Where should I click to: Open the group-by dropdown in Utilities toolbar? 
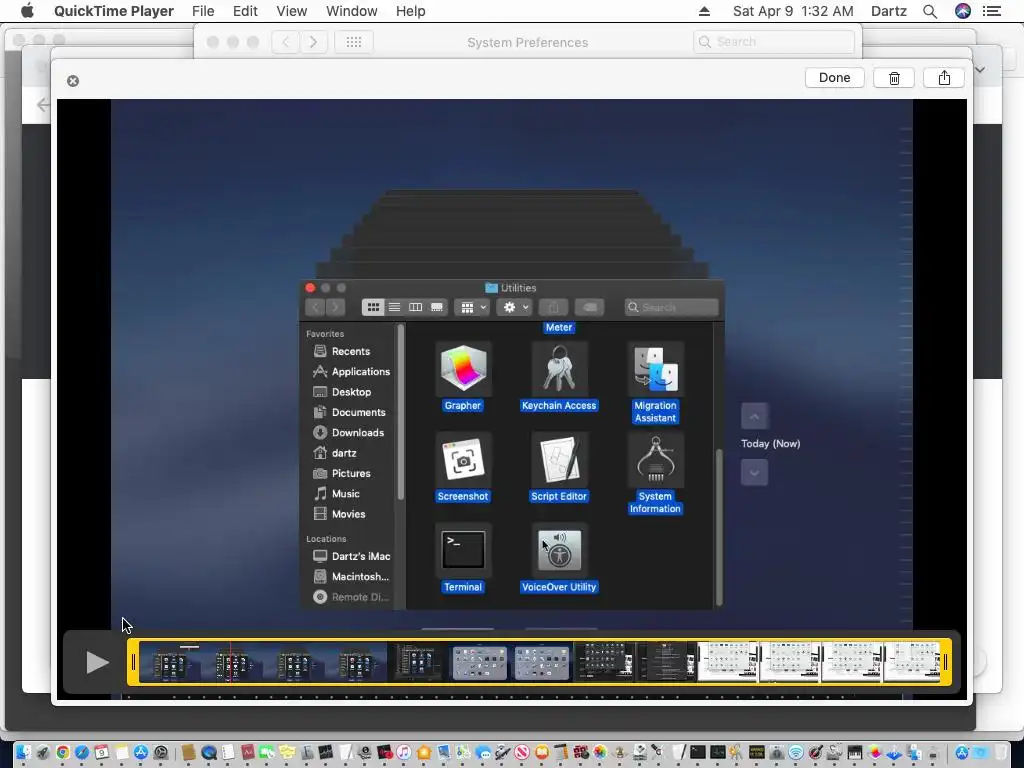pos(472,308)
